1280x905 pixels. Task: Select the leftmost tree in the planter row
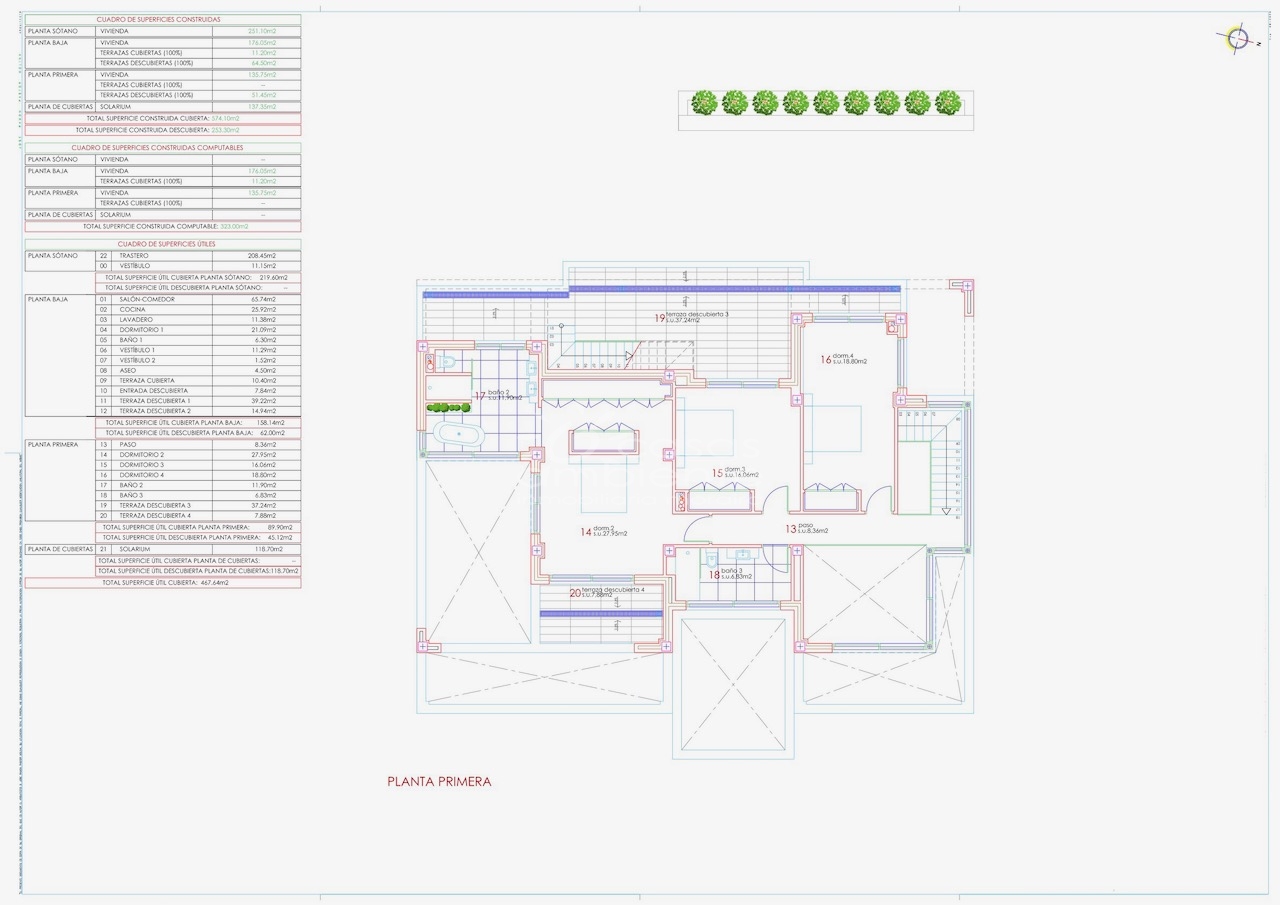tap(704, 102)
